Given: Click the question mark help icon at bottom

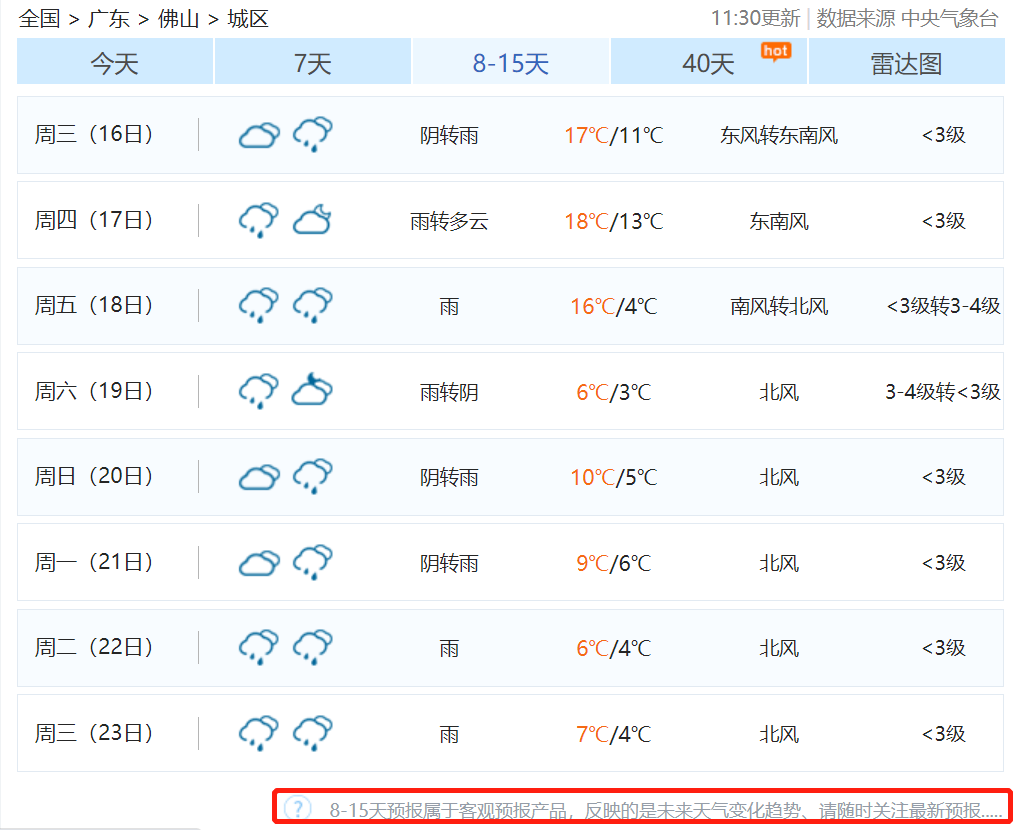Looking at the screenshot, I should coord(297,808).
